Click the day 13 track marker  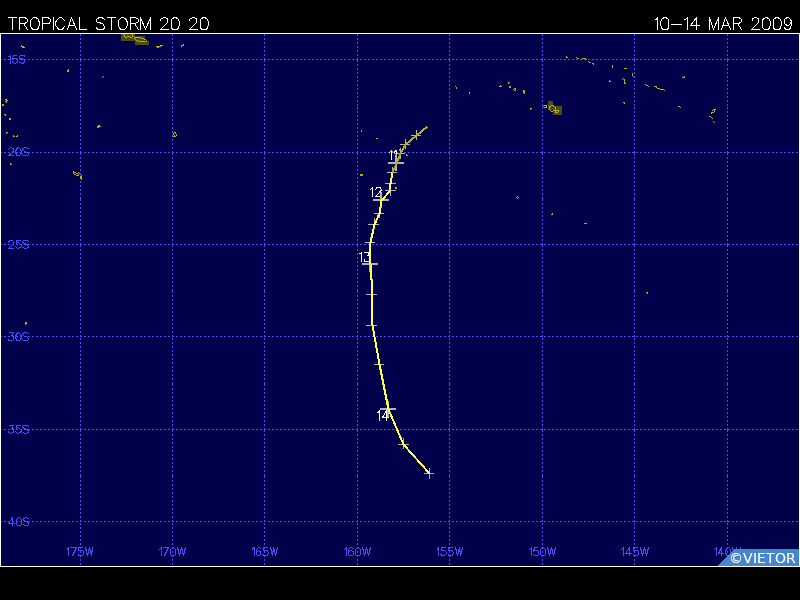tap(370, 264)
